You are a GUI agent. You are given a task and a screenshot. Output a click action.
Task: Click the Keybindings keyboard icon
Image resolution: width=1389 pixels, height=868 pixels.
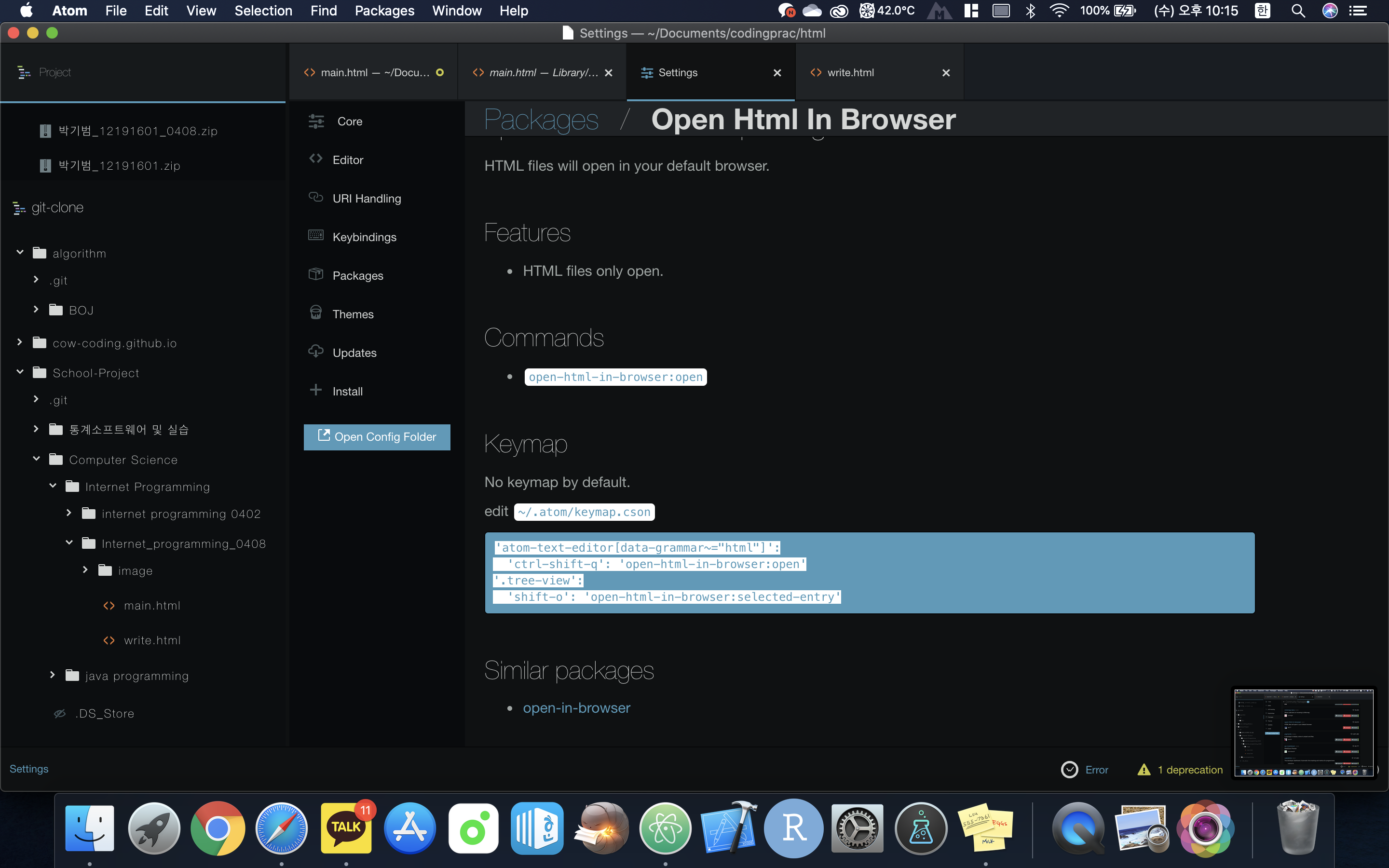point(316,235)
